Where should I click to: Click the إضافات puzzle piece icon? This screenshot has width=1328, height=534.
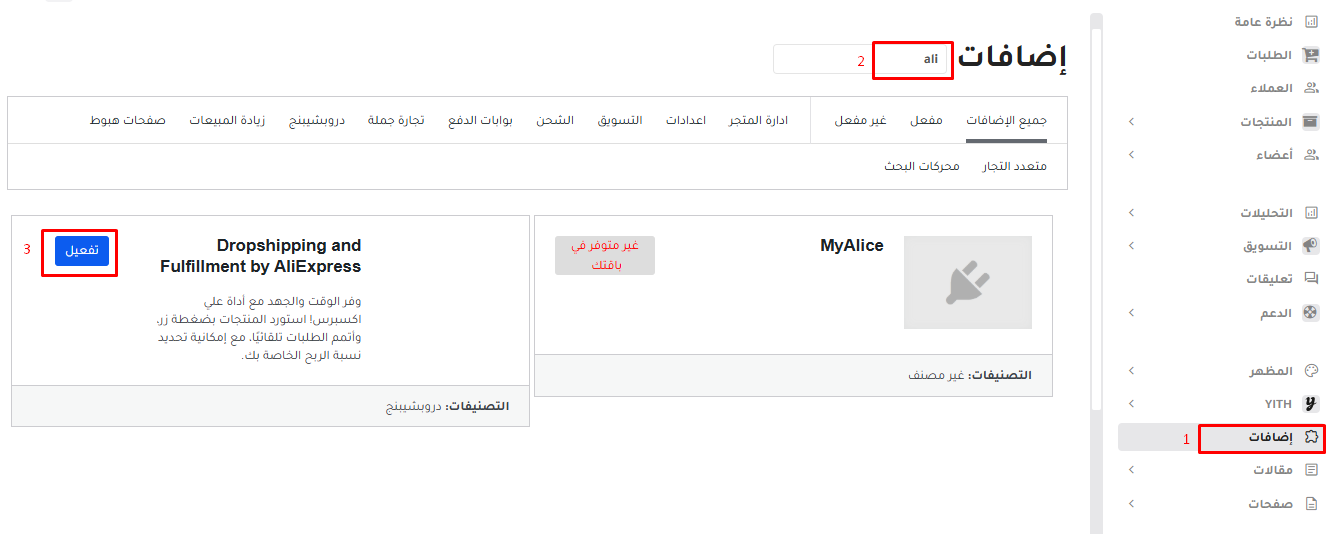tap(1311, 437)
